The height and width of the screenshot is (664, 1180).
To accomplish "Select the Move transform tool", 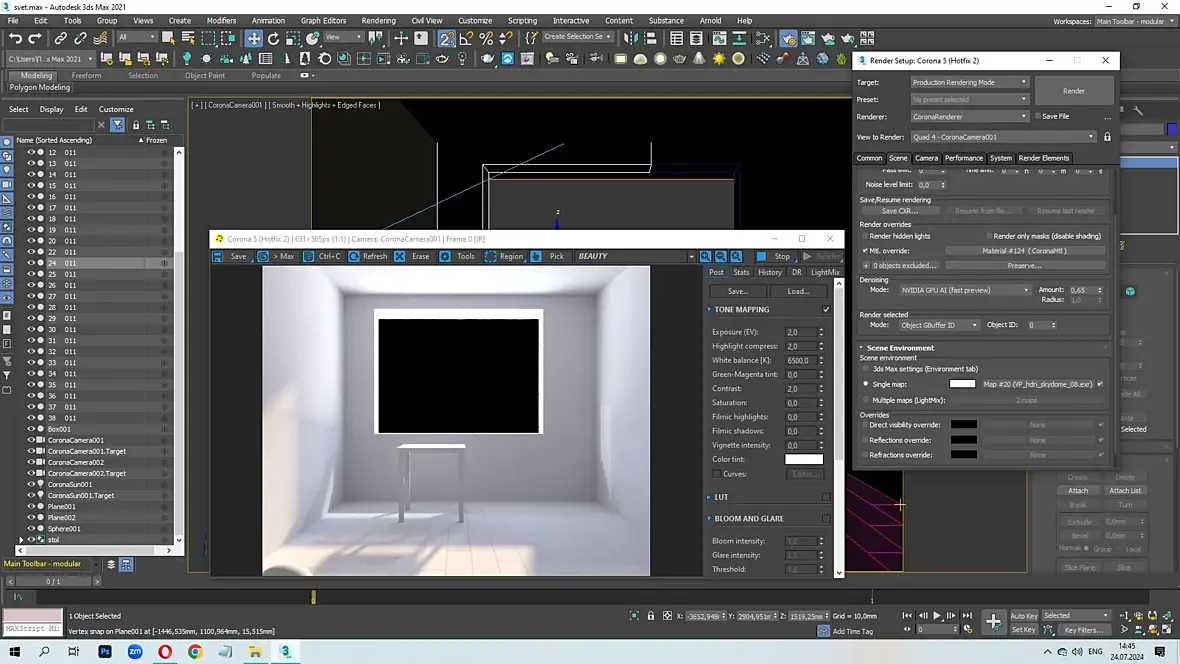I will coord(254,38).
